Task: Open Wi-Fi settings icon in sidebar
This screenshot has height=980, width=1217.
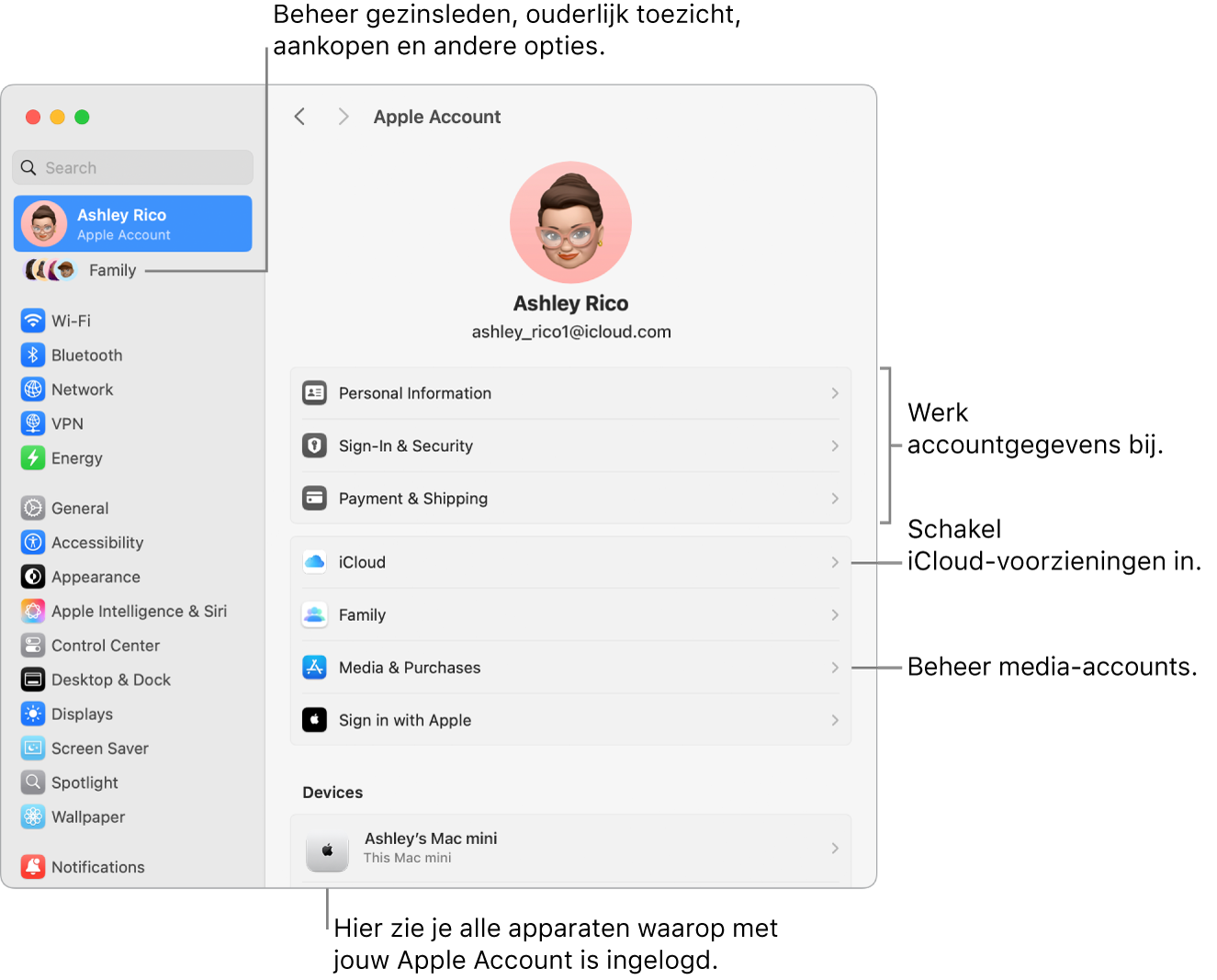Action: [x=33, y=321]
